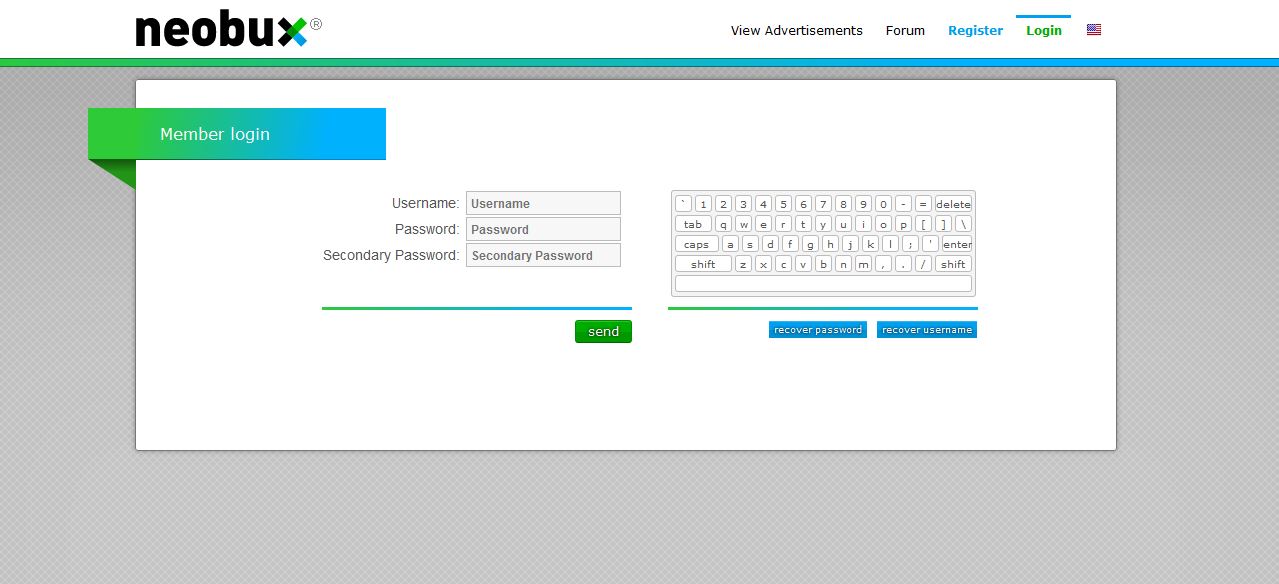Screen dimensions: 1279x584
Task: Click the minus key on virtual keyboard
Action: tap(904, 204)
